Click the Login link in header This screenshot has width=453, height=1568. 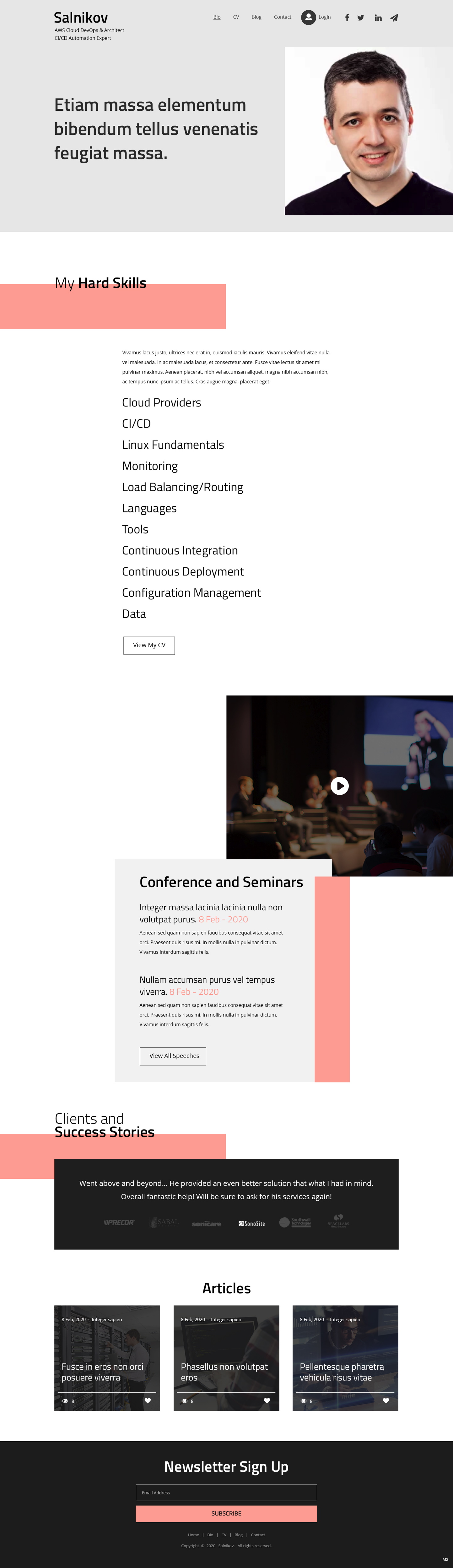click(324, 17)
